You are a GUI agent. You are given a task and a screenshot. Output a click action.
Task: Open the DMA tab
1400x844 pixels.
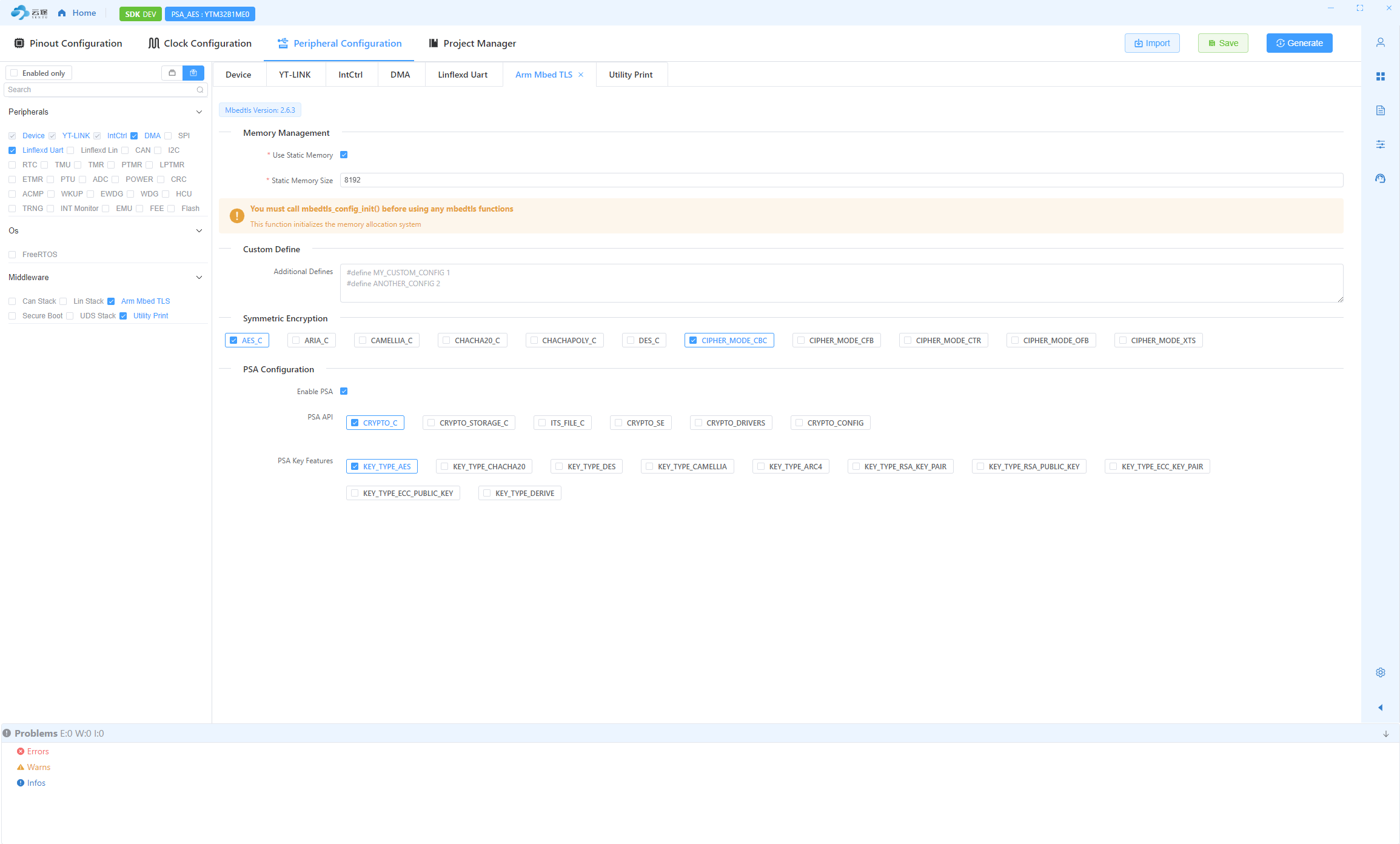pos(400,75)
